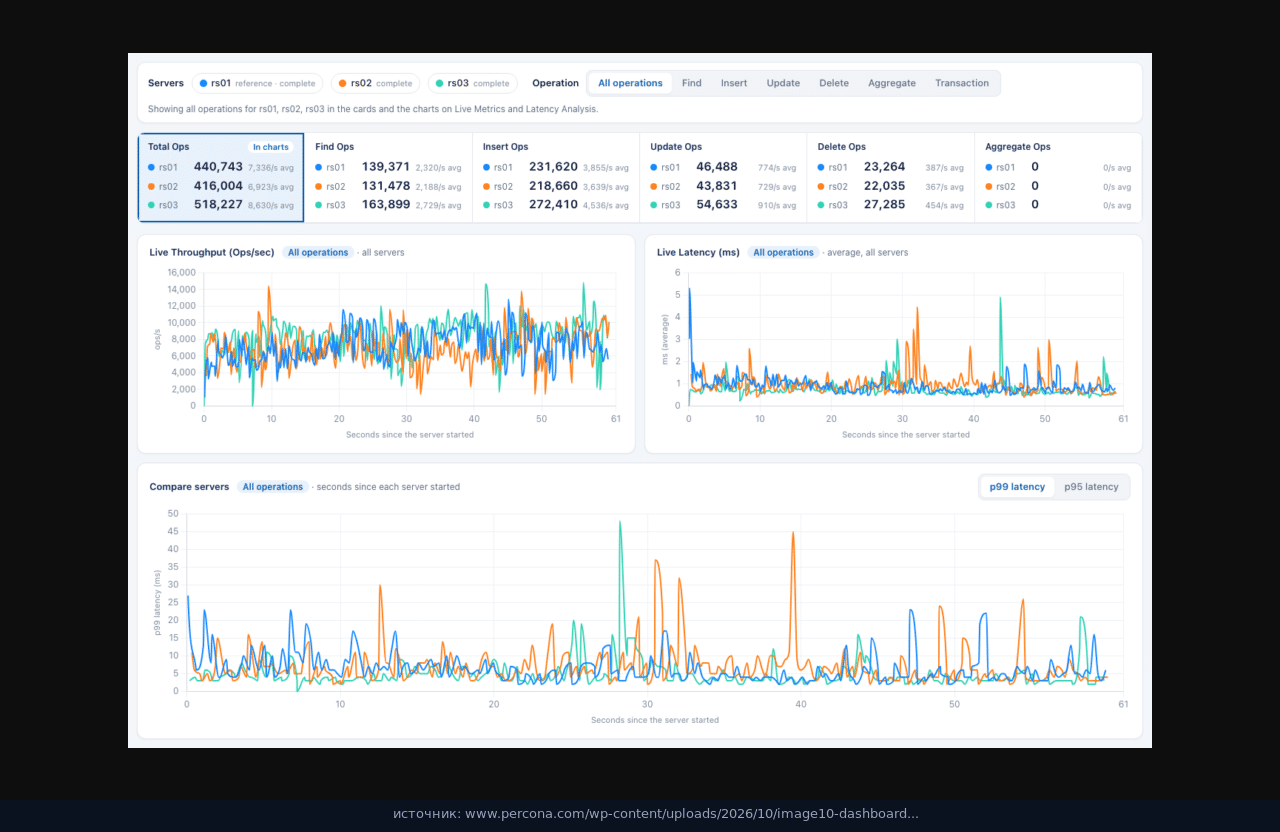Screen dimensions: 1280x832
Task: Toggle the rs03 server chip
Action: click(472, 83)
